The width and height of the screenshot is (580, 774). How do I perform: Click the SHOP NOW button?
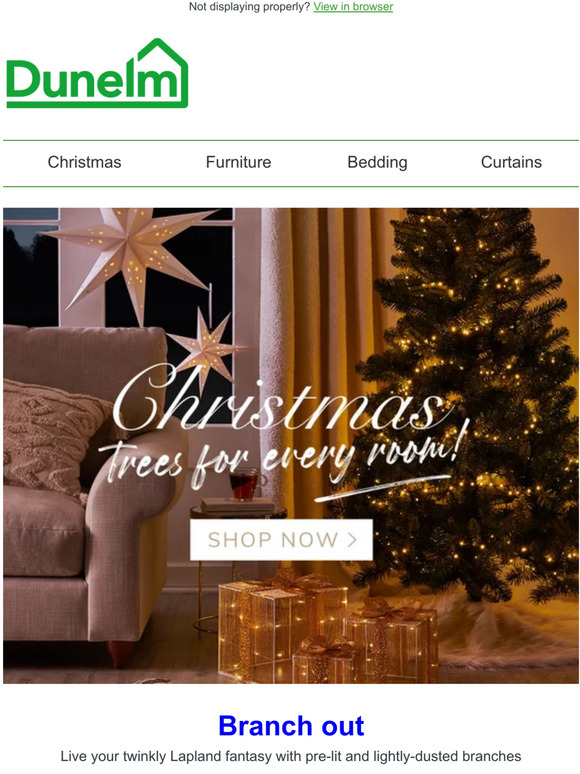(281, 540)
